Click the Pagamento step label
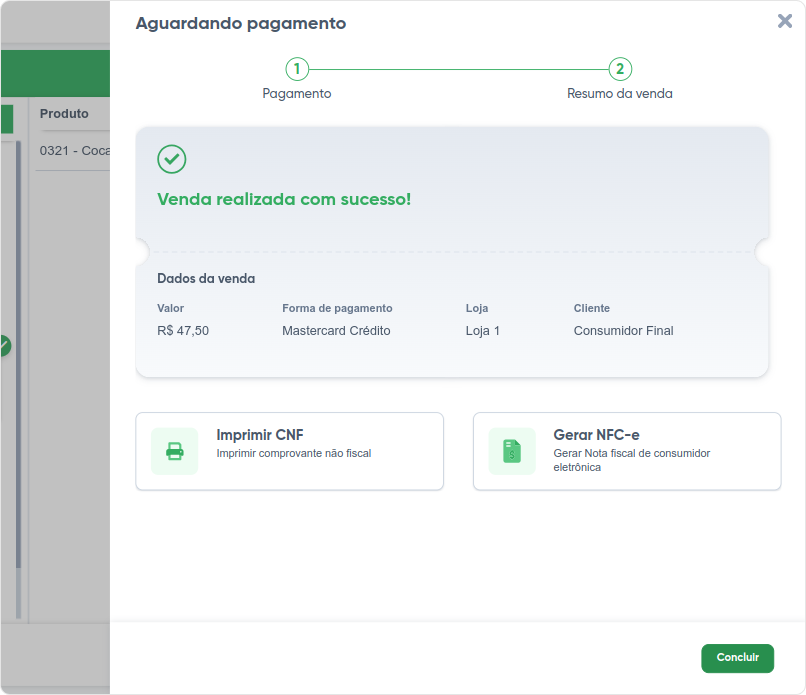The width and height of the screenshot is (806, 695). [297, 94]
